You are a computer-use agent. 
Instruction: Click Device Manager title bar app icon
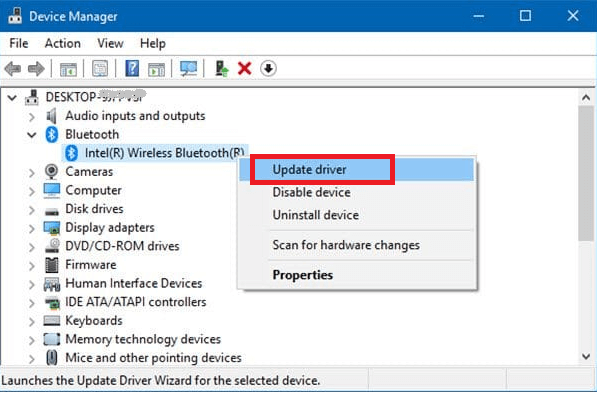click(x=15, y=16)
